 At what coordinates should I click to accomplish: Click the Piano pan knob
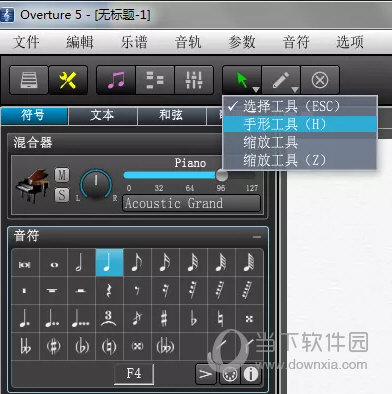point(96,184)
